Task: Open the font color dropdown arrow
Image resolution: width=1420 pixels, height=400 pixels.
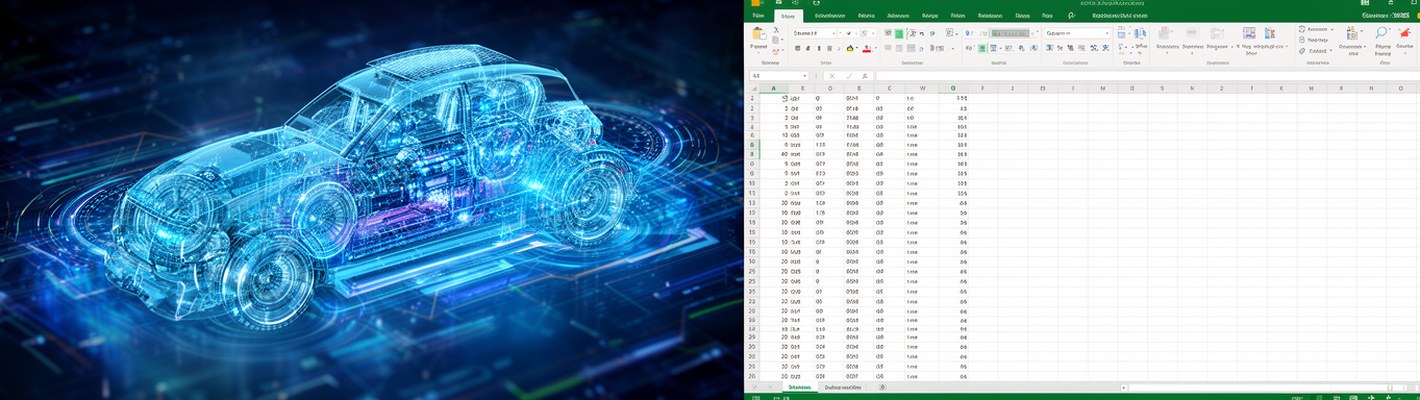Action: coord(874,48)
